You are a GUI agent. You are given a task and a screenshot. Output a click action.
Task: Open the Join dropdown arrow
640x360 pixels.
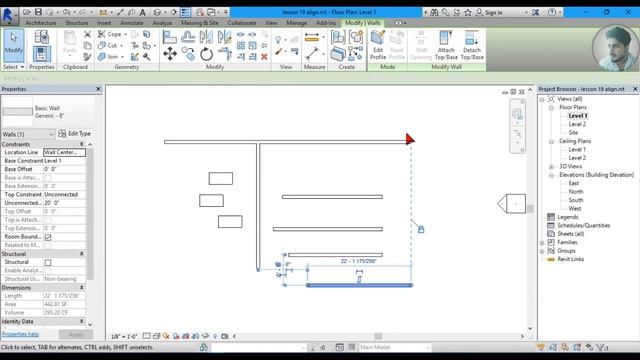122,57
